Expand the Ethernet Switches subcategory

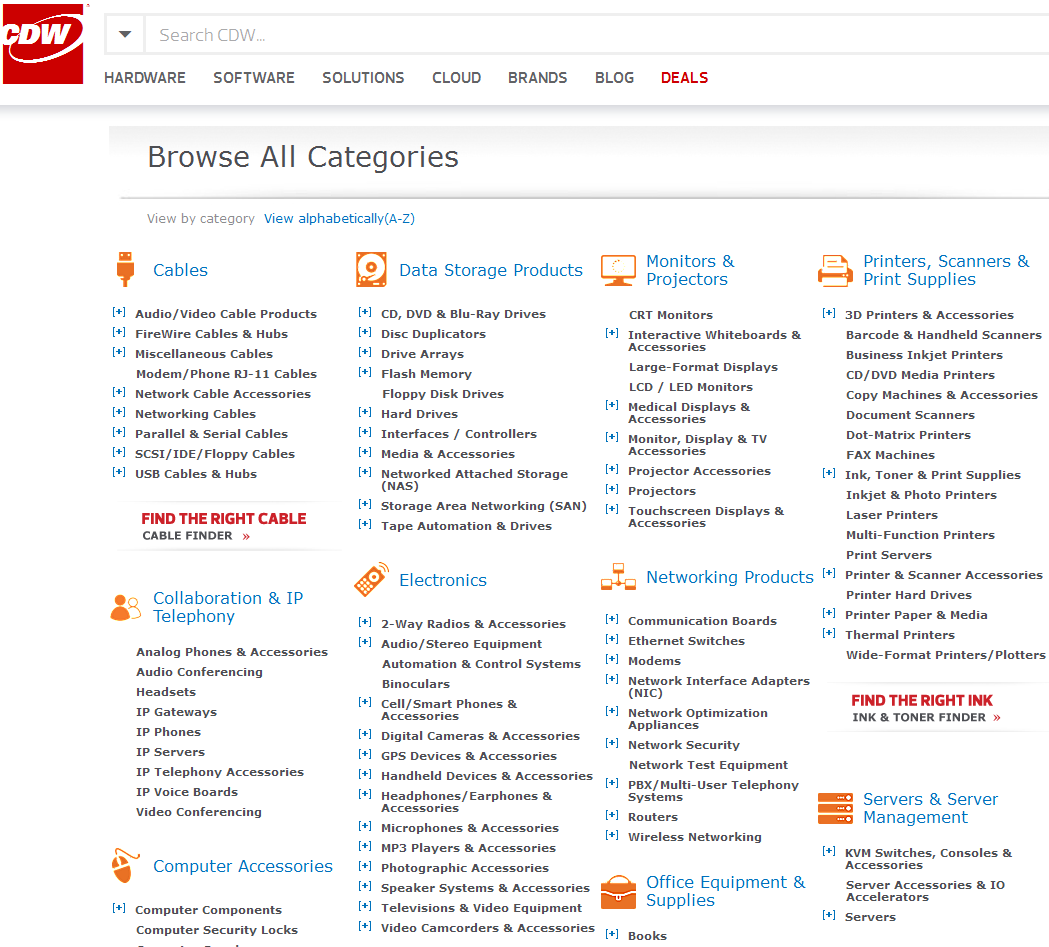pos(612,640)
